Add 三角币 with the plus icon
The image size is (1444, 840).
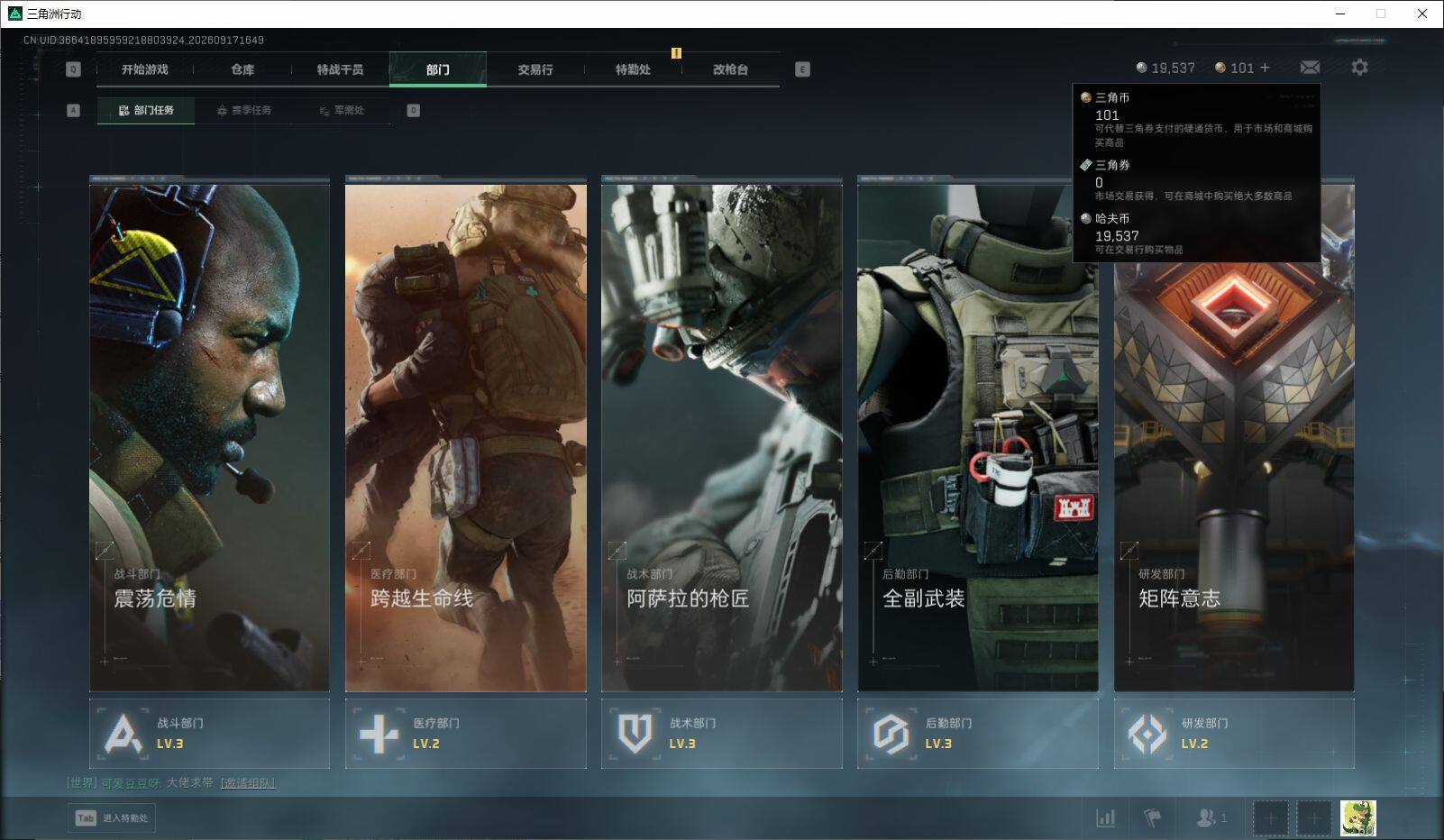(1265, 68)
